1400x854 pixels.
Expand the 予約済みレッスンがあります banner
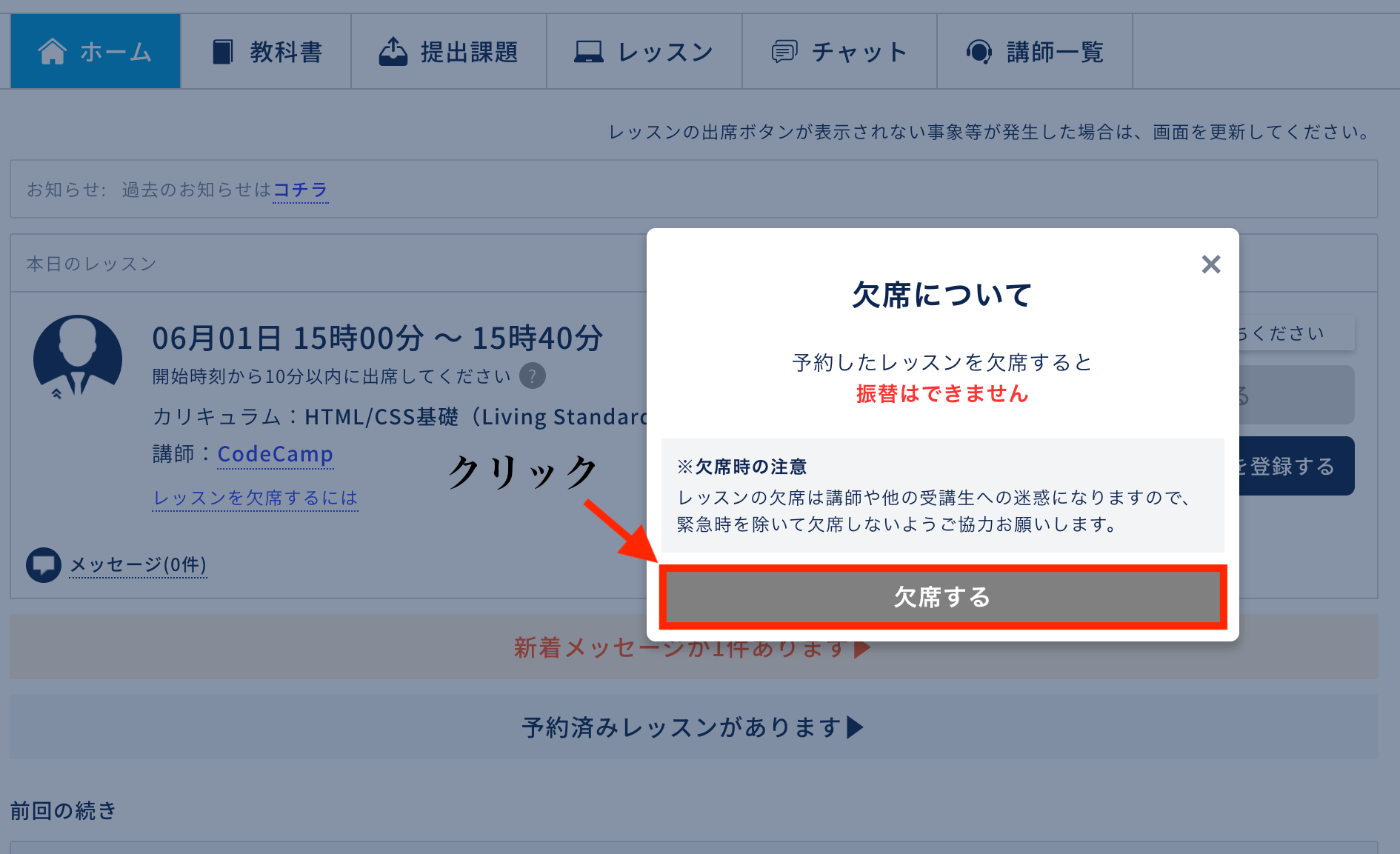(x=693, y=727)
